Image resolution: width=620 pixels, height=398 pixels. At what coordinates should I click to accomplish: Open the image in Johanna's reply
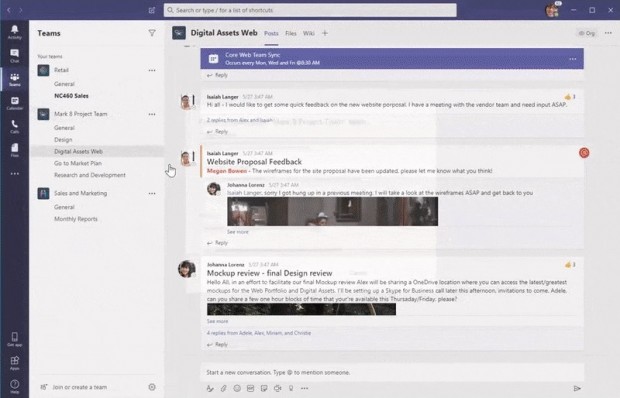333,211
